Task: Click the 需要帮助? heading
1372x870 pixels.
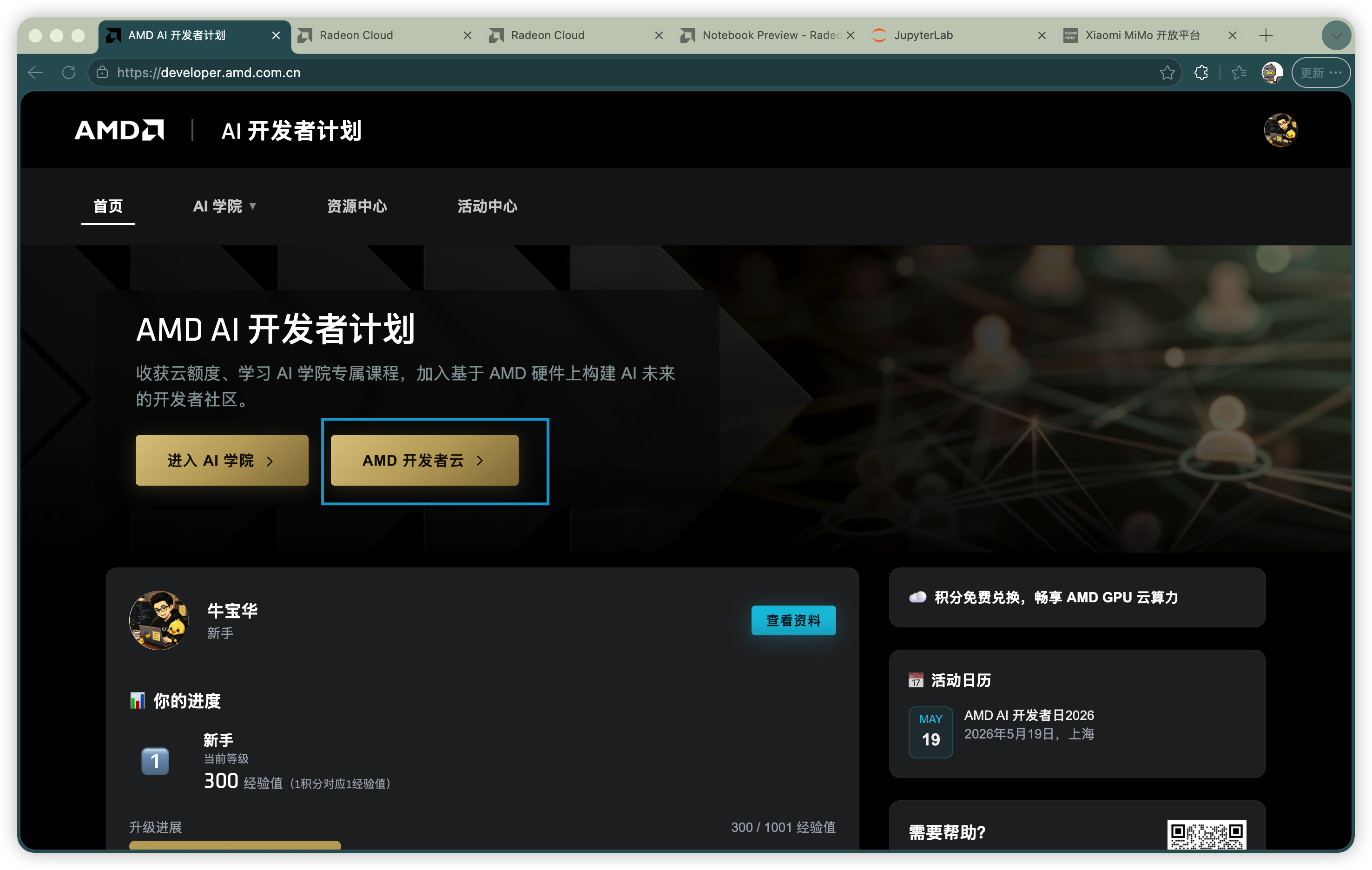Action: (x=947, y=832)
